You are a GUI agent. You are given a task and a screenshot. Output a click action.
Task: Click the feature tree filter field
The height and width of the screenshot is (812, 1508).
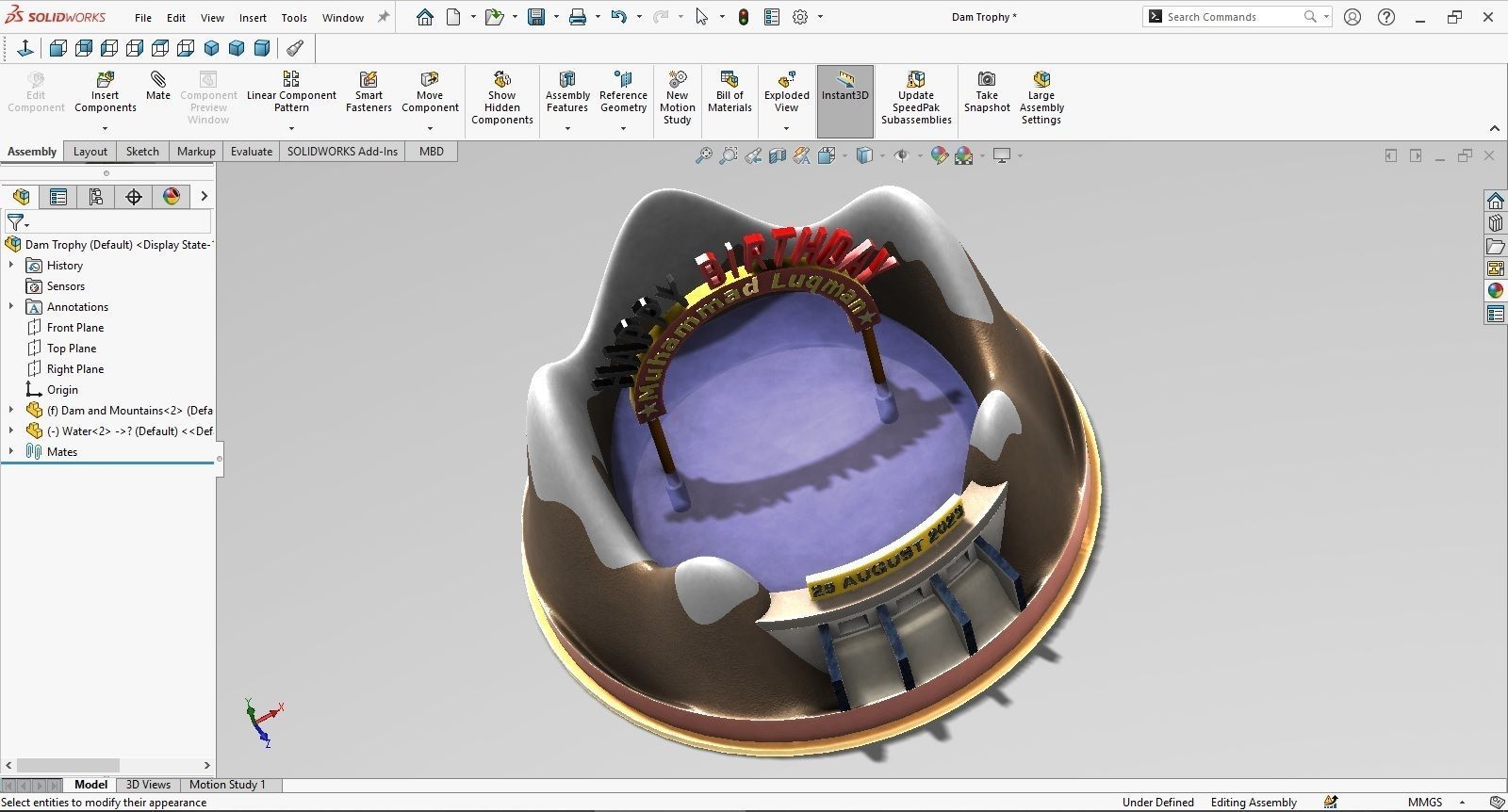(x=107, y=223)
